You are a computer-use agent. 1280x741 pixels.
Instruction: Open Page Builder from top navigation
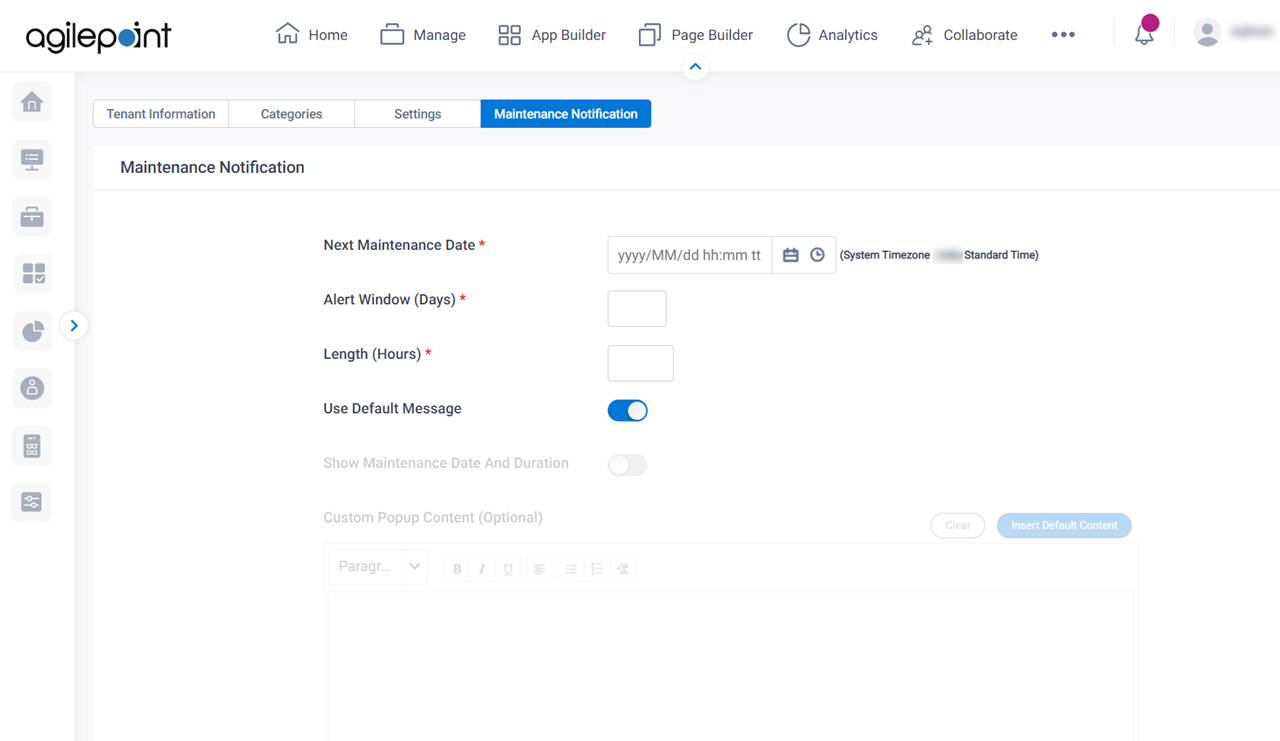696,35
